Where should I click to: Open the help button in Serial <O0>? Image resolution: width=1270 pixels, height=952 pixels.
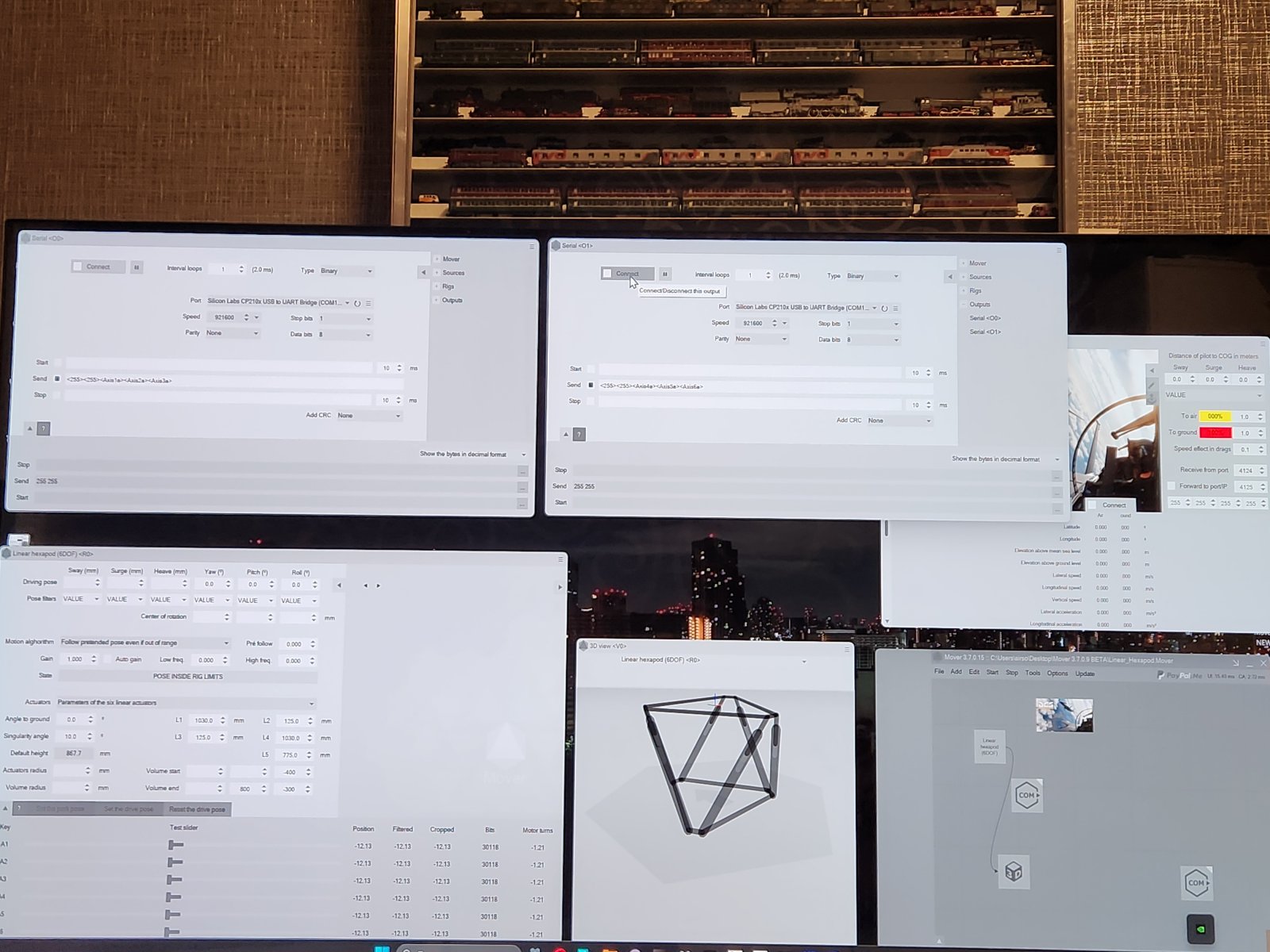[x=44, y=428]
